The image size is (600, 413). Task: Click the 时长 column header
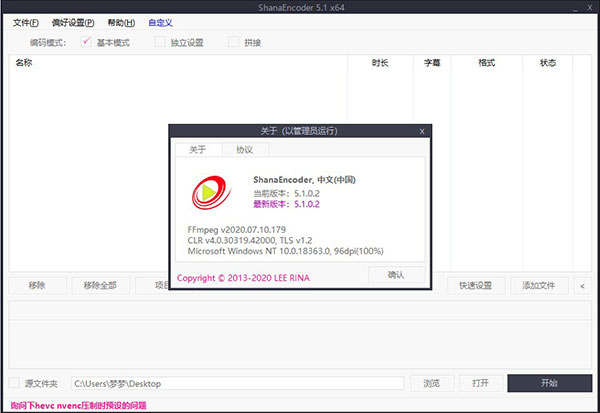[x=380, y=63]
